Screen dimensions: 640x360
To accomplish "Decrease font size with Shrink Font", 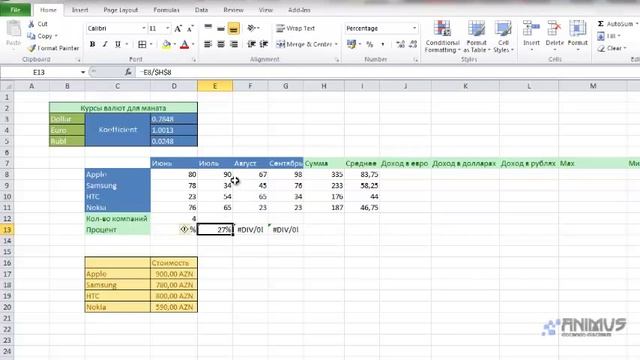I will pyautogui.click(x=190, y=29).
